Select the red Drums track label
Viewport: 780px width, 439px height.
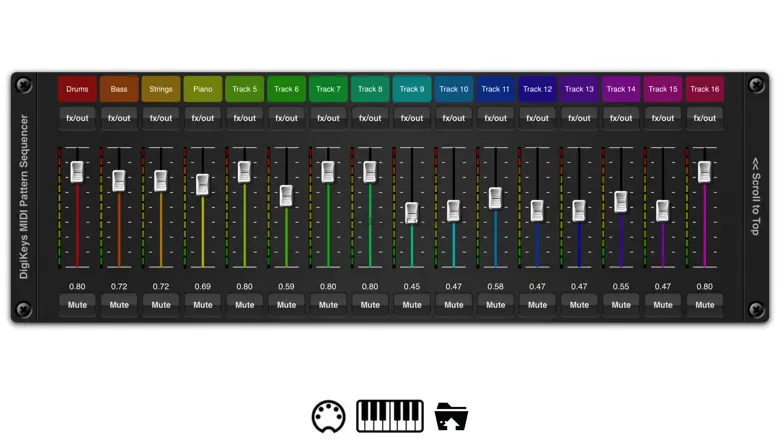[x=77, y=89]
